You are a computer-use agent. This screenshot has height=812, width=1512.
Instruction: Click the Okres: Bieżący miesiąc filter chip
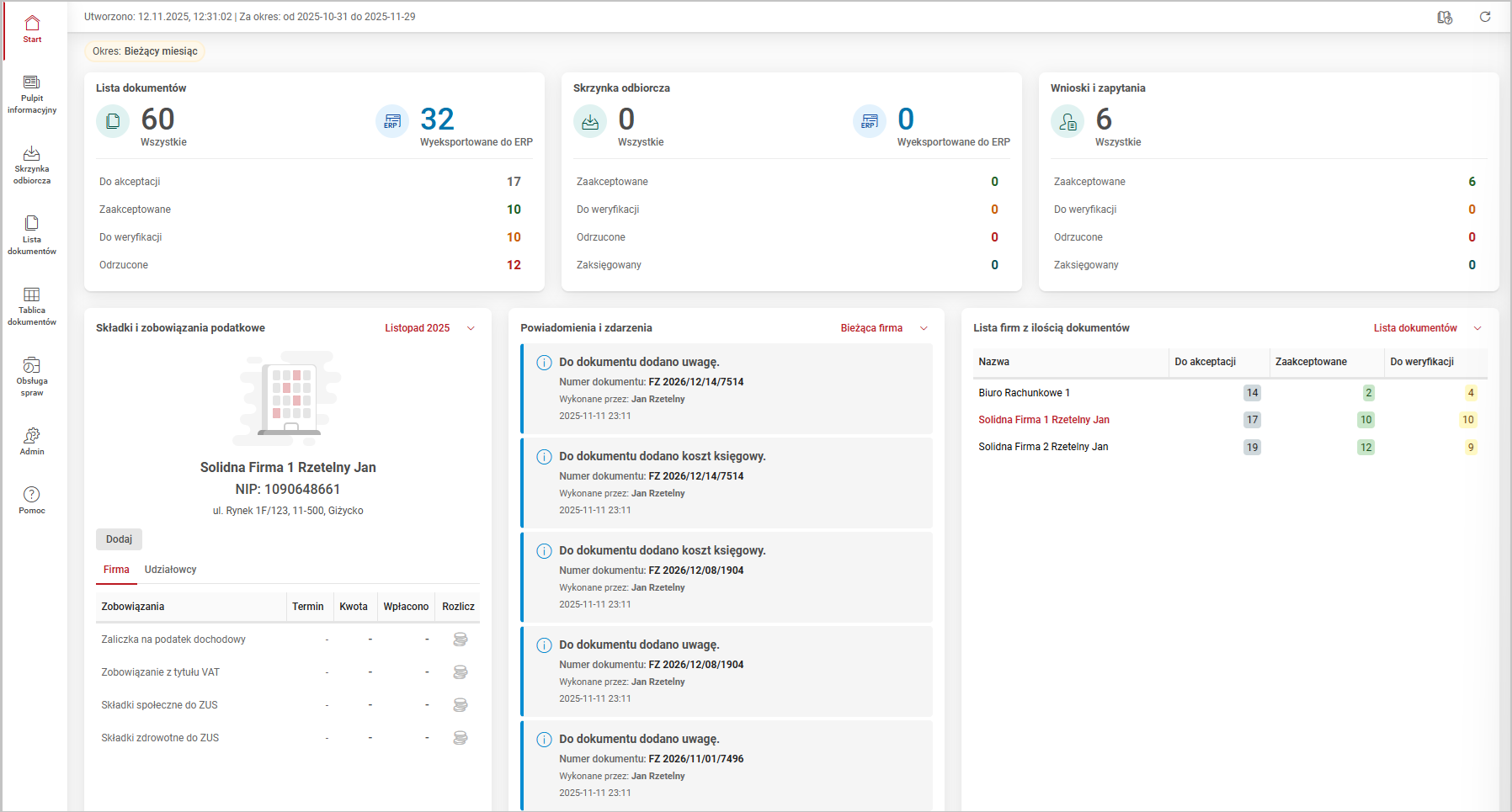(x=145, y=51)
